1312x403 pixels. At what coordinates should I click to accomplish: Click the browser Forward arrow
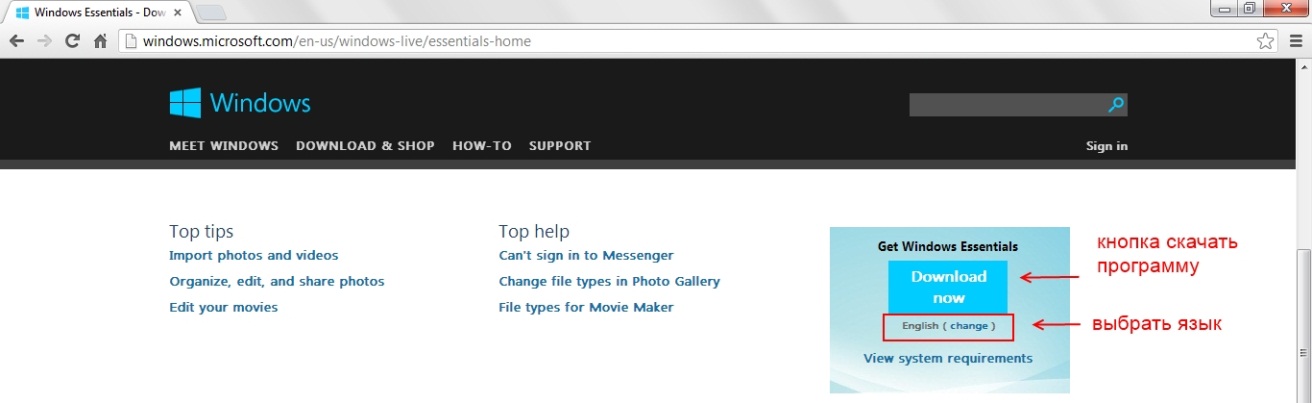44,41
